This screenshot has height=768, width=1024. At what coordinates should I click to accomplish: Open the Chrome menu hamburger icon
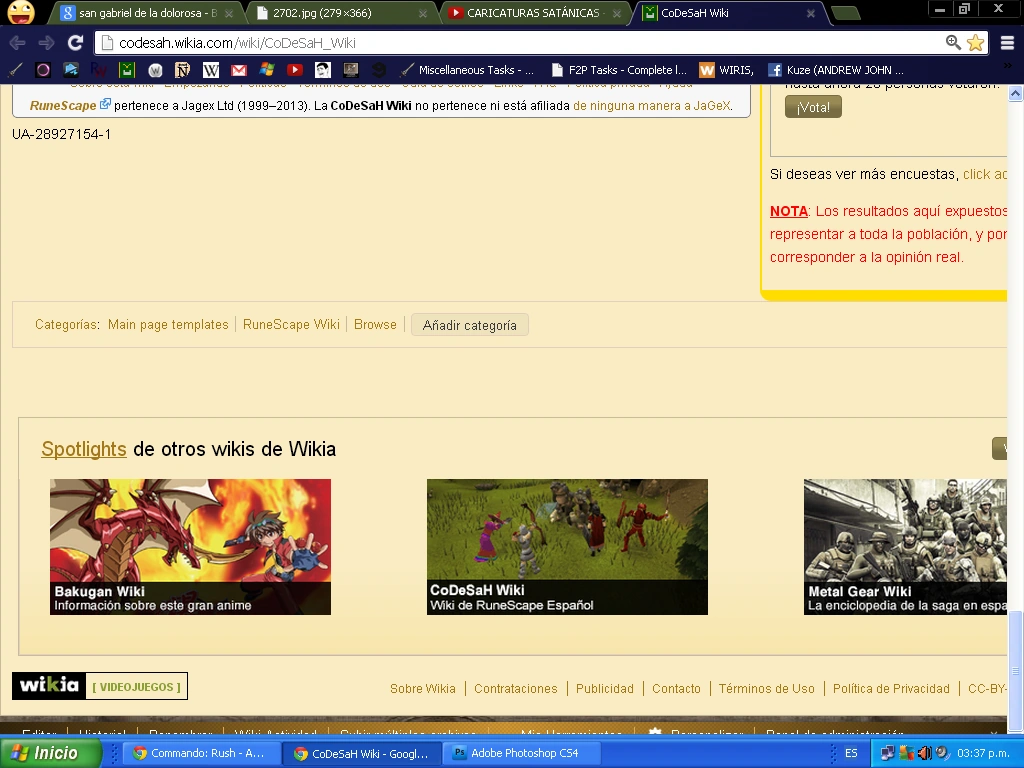point(1008,43)
